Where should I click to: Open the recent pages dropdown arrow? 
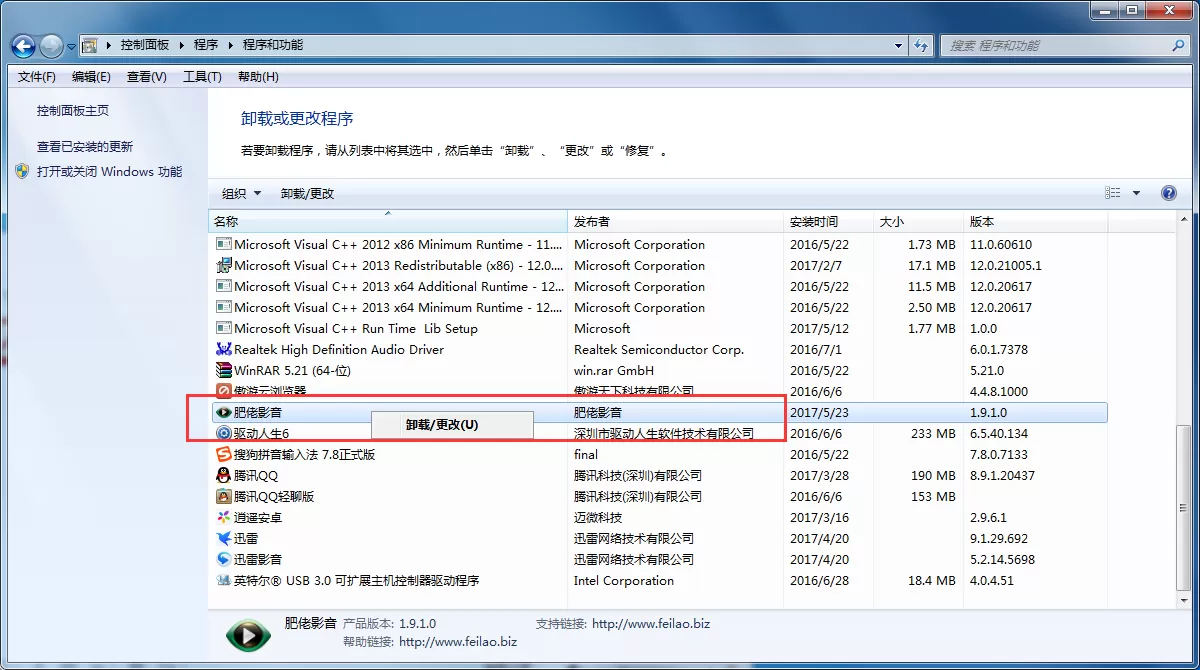coord(72,46)
